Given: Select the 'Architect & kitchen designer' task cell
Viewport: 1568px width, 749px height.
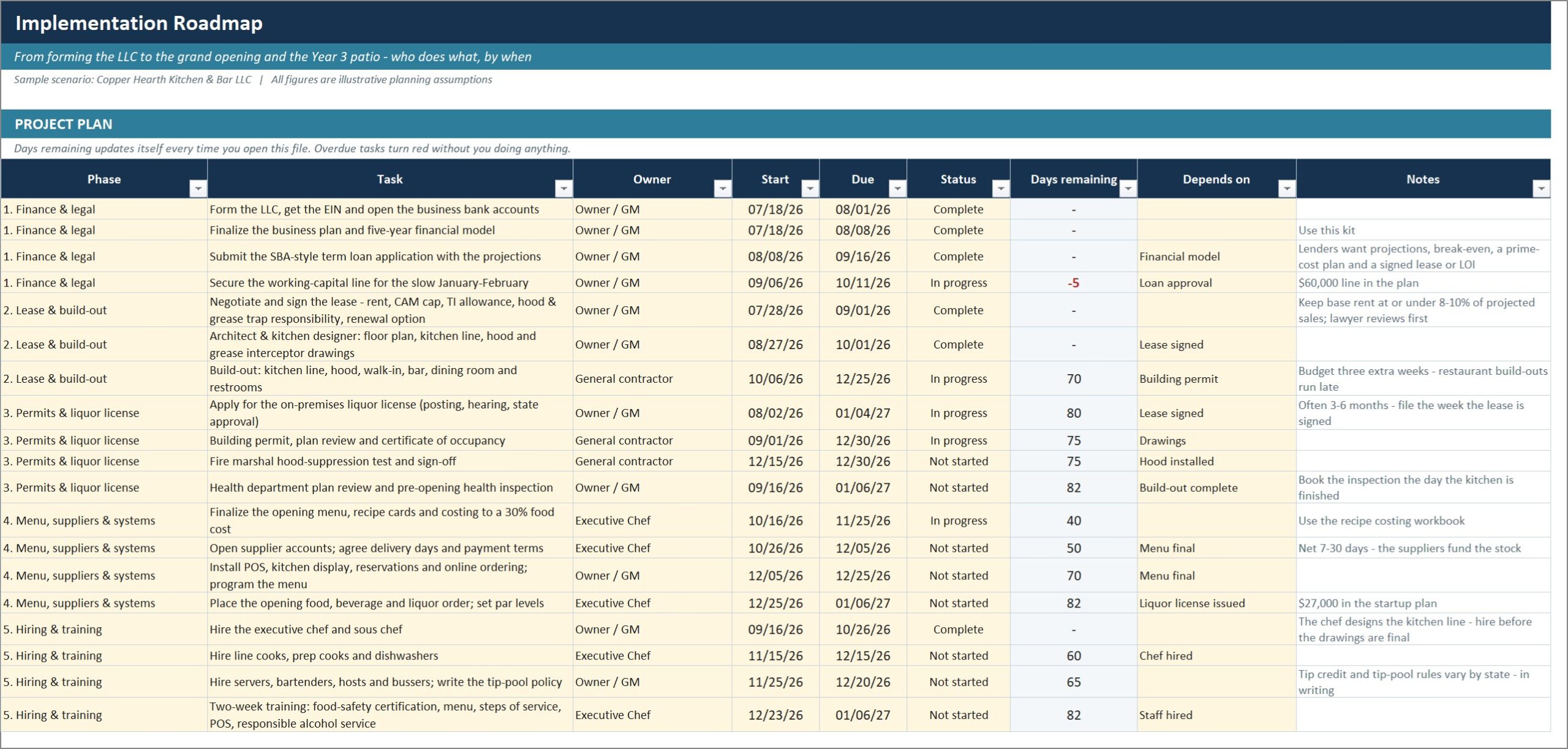Looking at the screenshot, I should click(390, 345).
